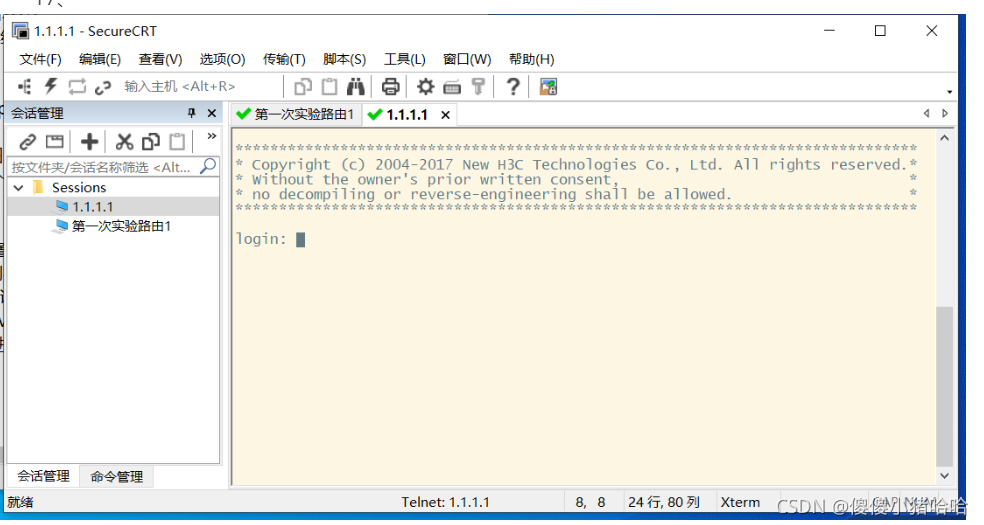
Task: Click the chain-link connect icon in the toolbar
Action: point(103,87)
